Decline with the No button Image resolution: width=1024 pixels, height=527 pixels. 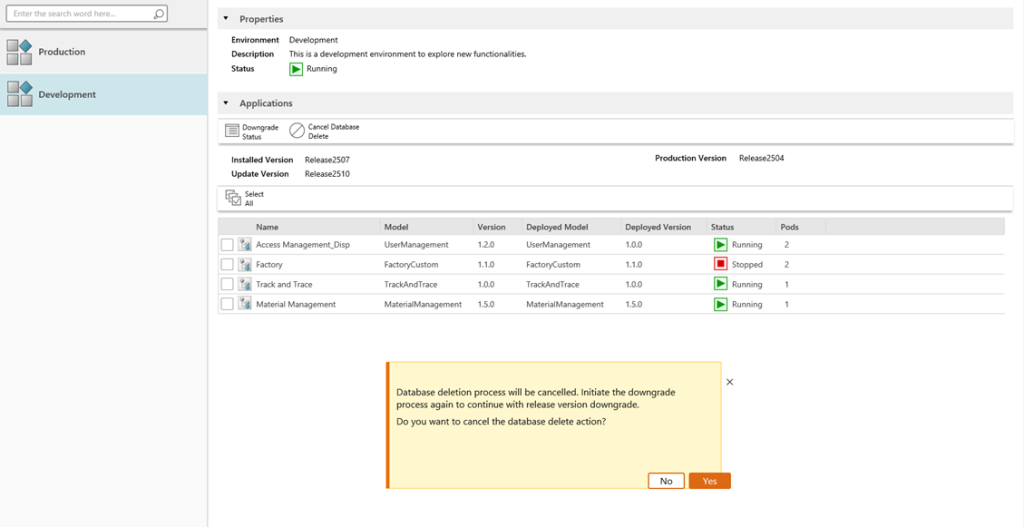pyautogui.click(x=666, y=481)
